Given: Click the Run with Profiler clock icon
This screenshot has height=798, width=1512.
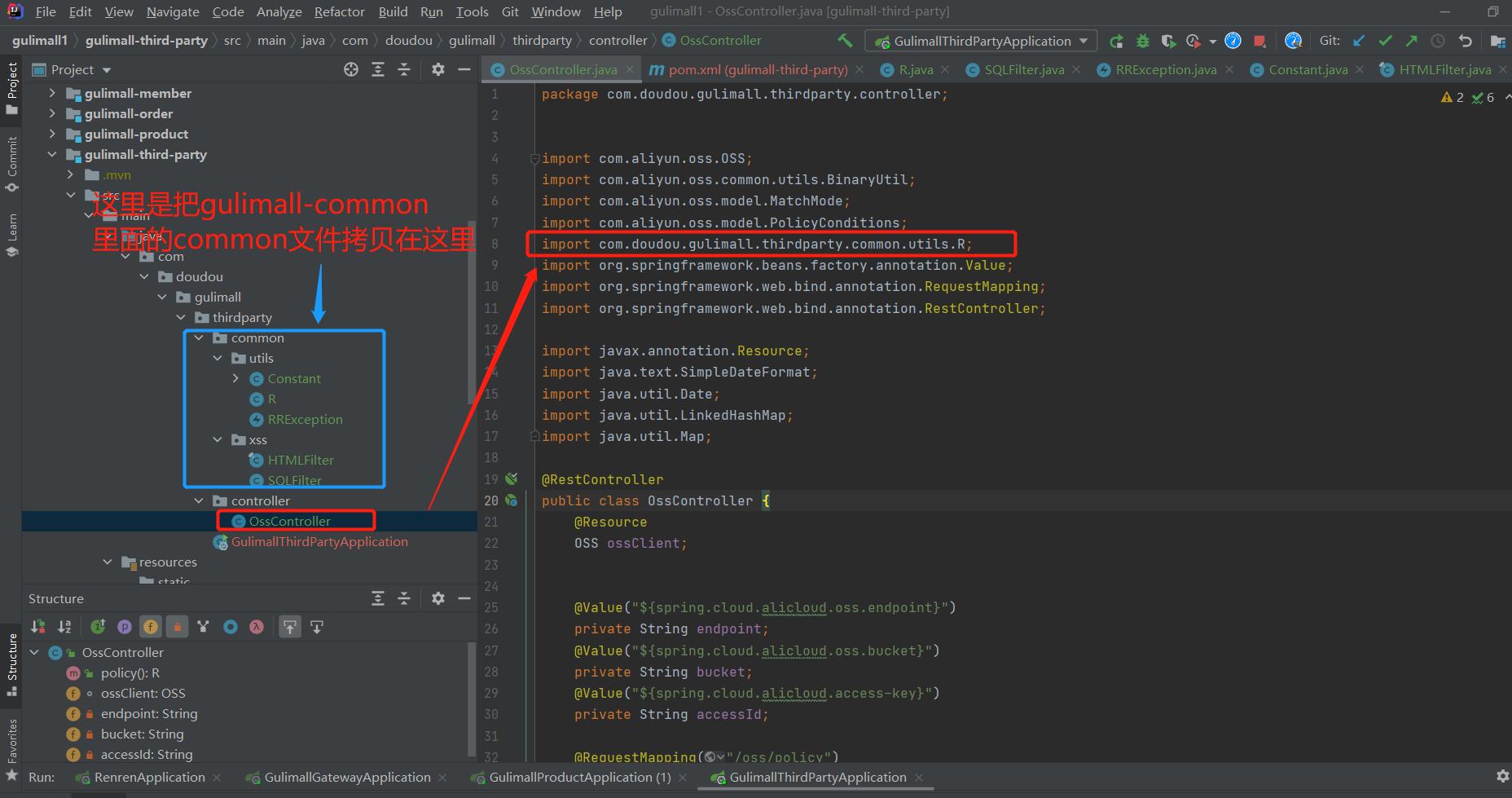Looking at the screenshot, I should [1194, 41].
